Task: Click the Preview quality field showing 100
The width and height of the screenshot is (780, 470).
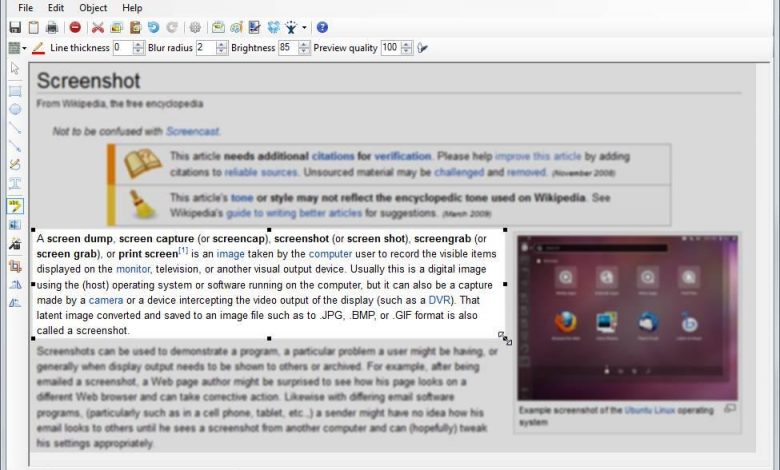Action: pyautogui.click(x=391, y=48)
